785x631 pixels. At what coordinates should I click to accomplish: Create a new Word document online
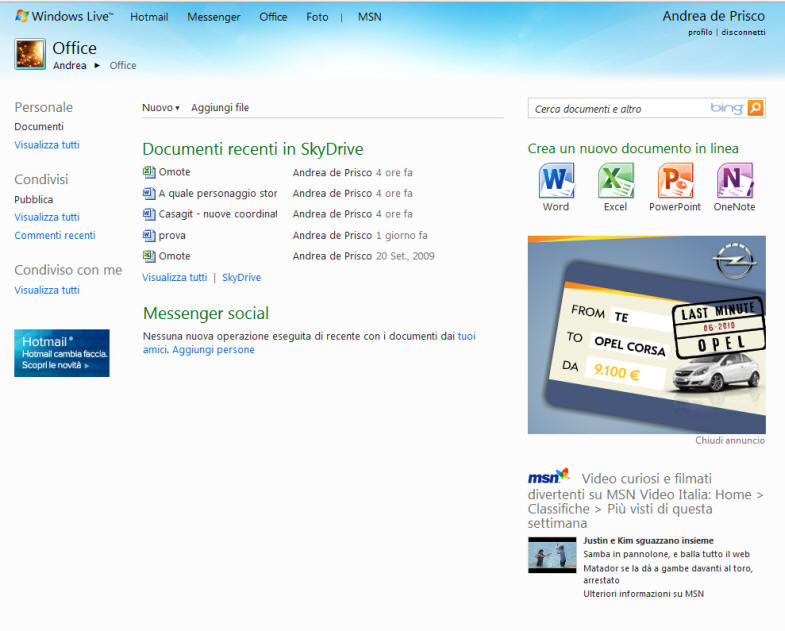point(556,187)
